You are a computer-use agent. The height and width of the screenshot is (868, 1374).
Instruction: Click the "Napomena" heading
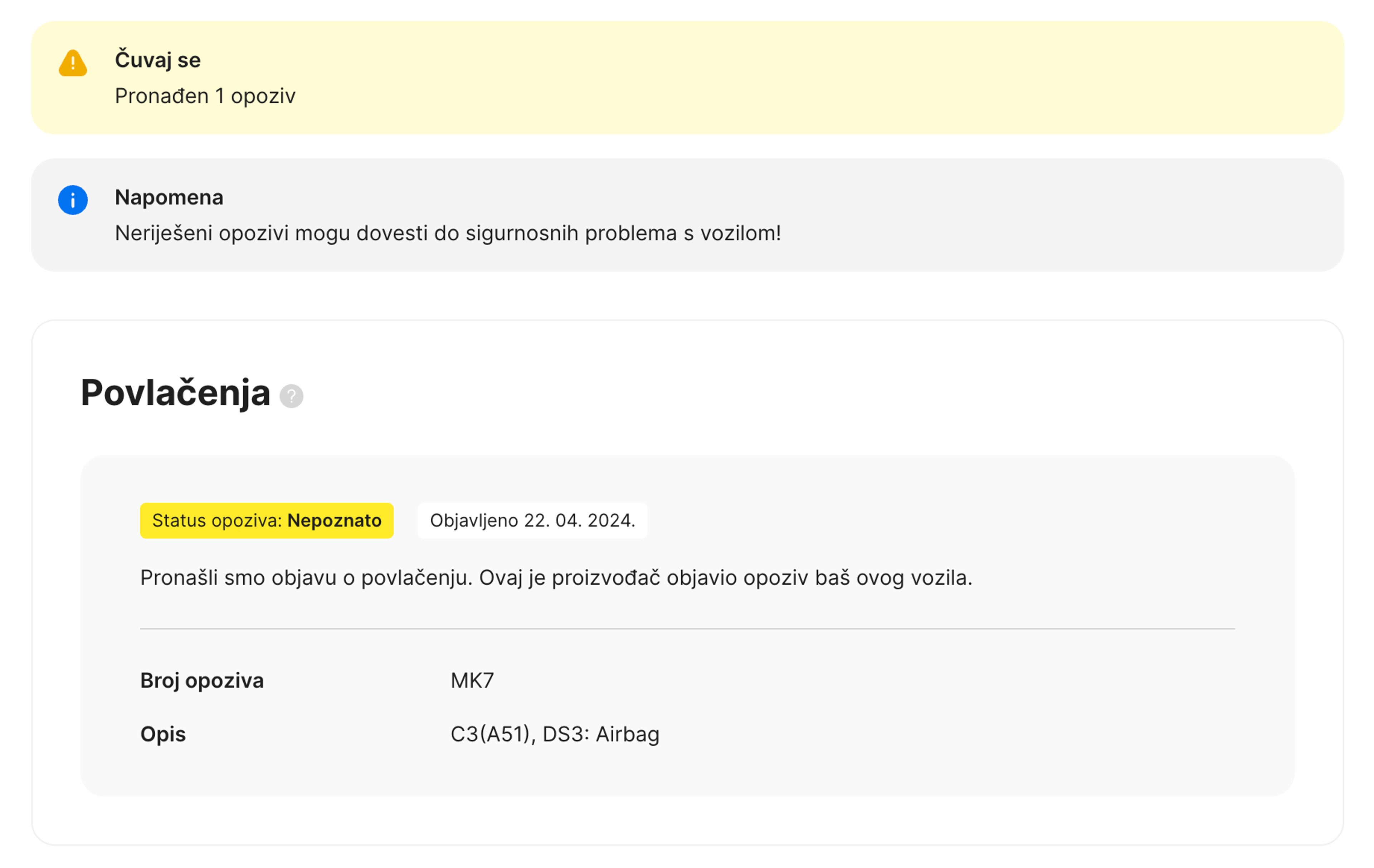click(169, 197)
